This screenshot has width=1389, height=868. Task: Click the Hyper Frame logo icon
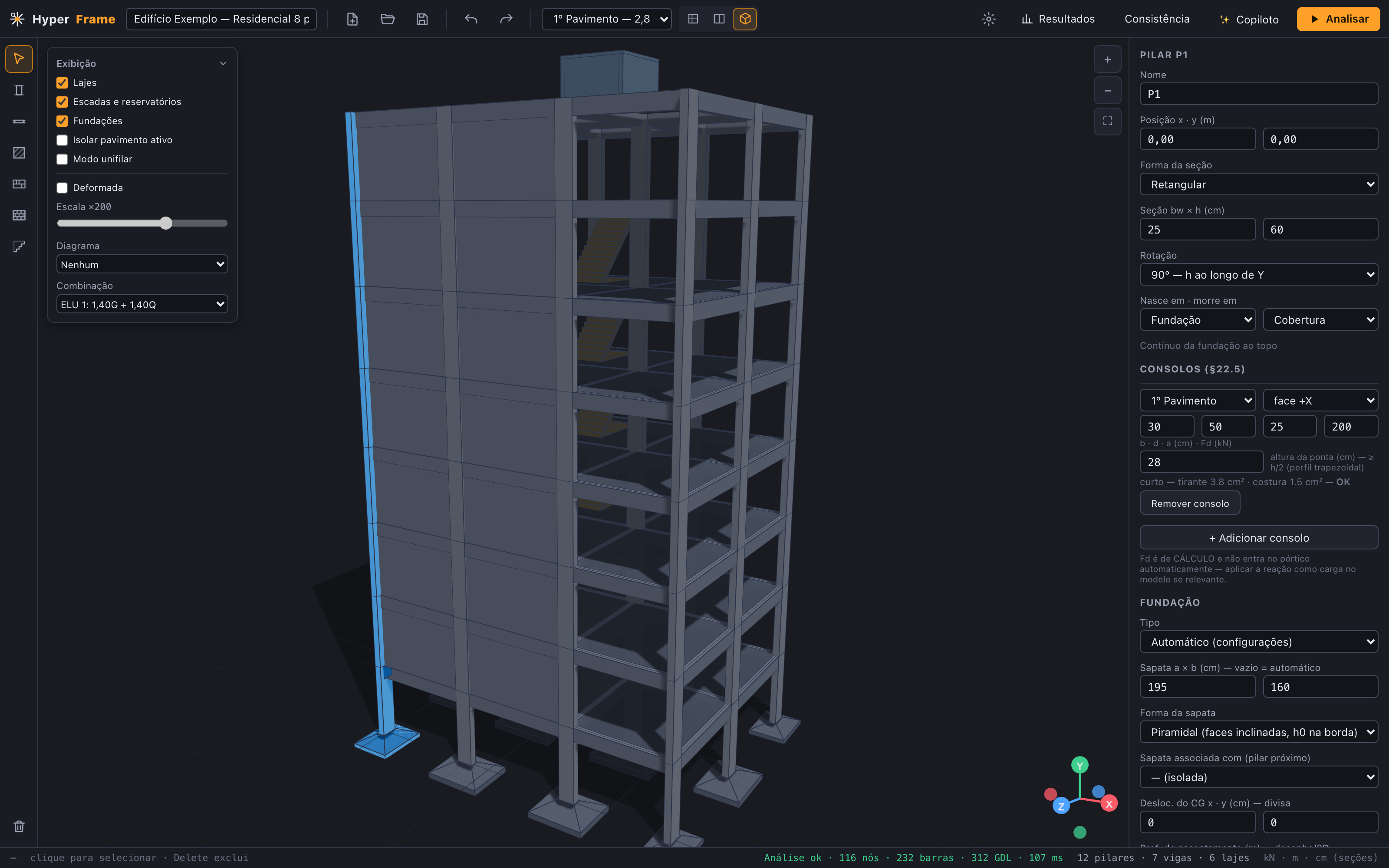pyautogui.click(x=17, y=19)
